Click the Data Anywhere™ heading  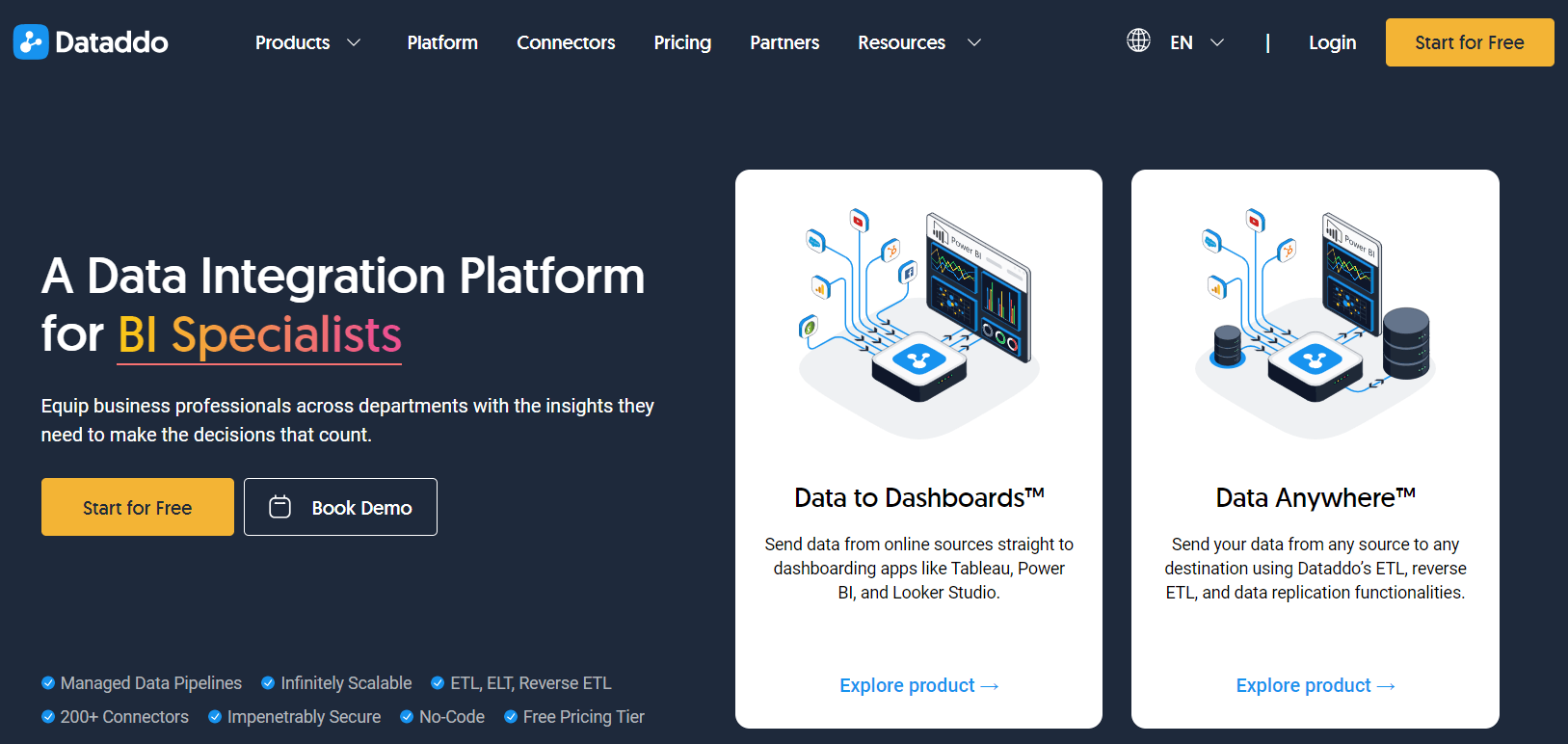(x=1316, y=497)
